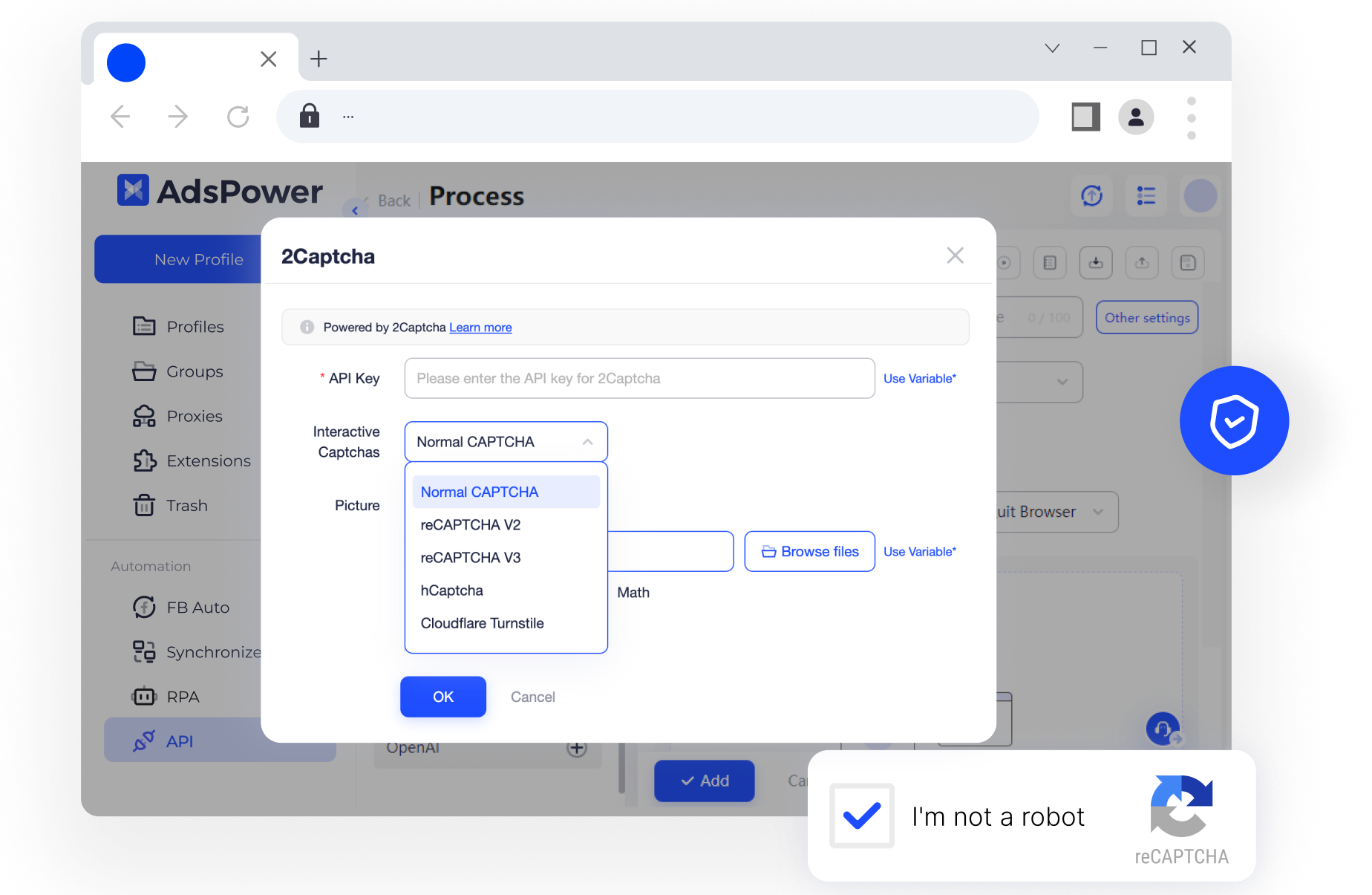Open the task list icon in header
Viewport: 1372px width, 895px height.
point(1146,196)
